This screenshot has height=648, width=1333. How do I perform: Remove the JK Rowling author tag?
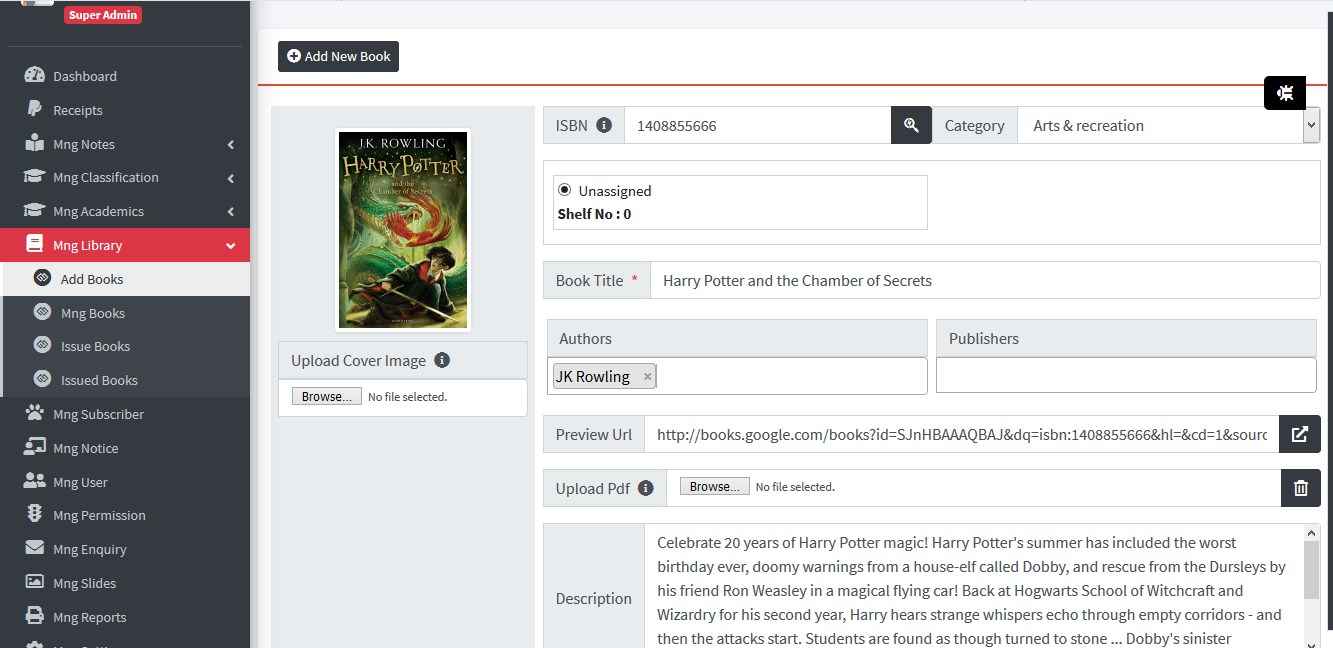point(647,376)
